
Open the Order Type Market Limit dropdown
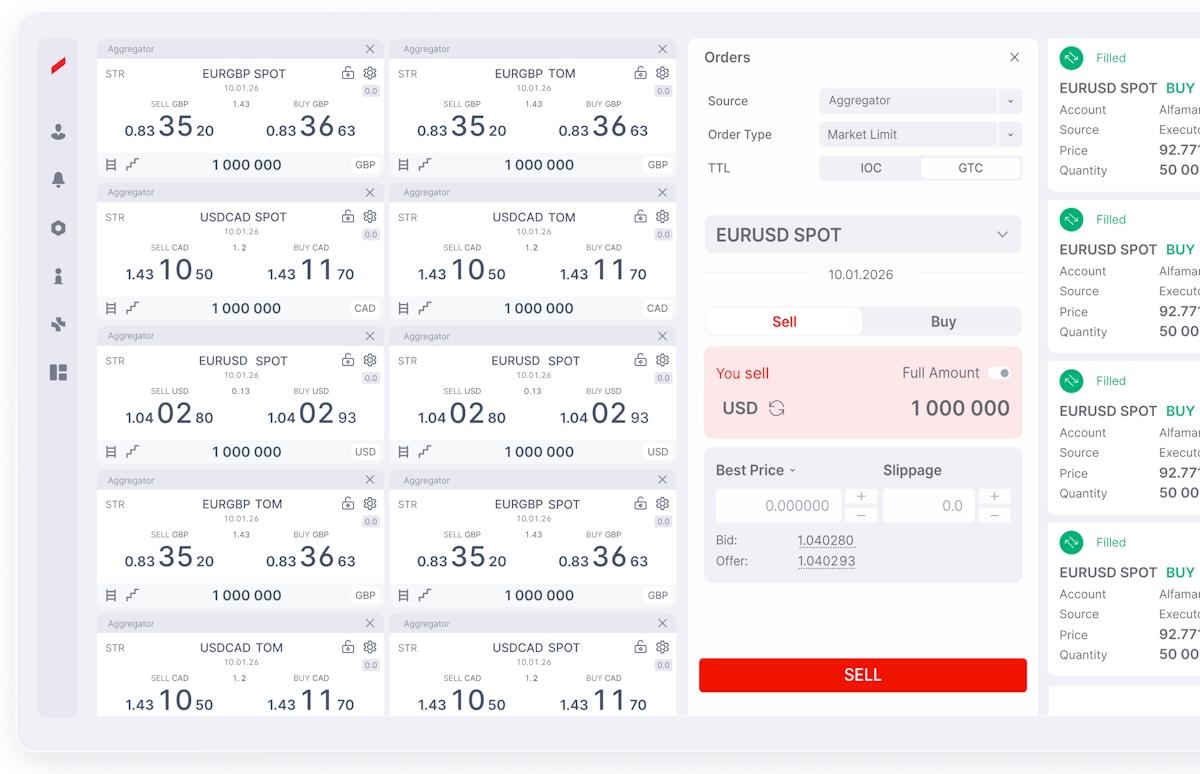pyautogui.click(x=1009, y=135)
